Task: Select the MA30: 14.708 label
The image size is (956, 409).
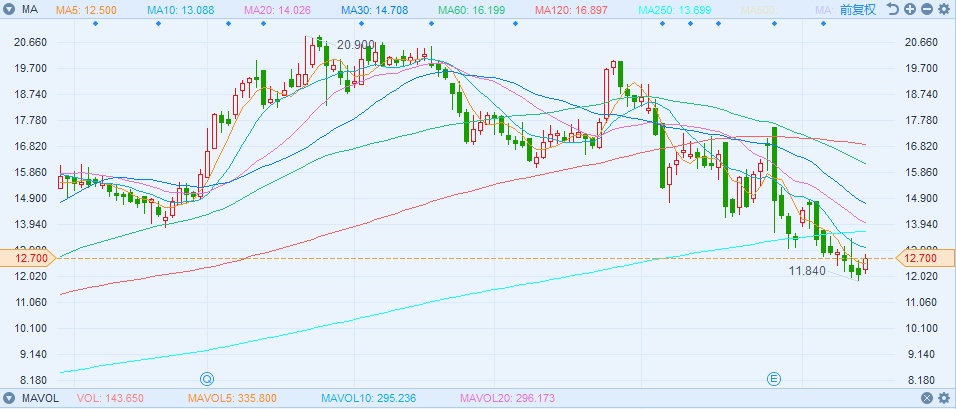Action: (x=374, y=10)
